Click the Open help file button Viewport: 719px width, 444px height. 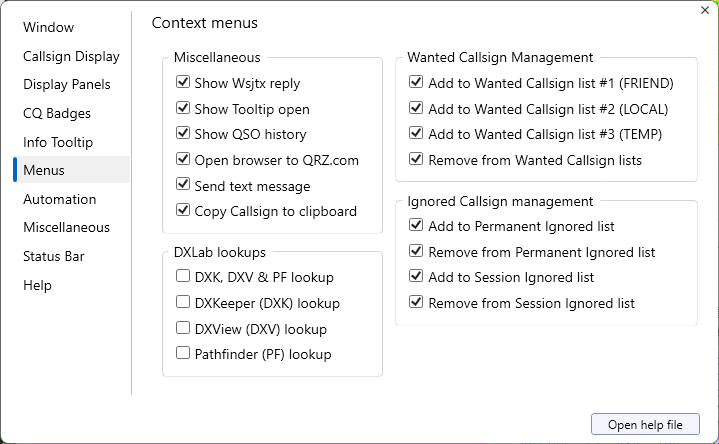point(645,425)
